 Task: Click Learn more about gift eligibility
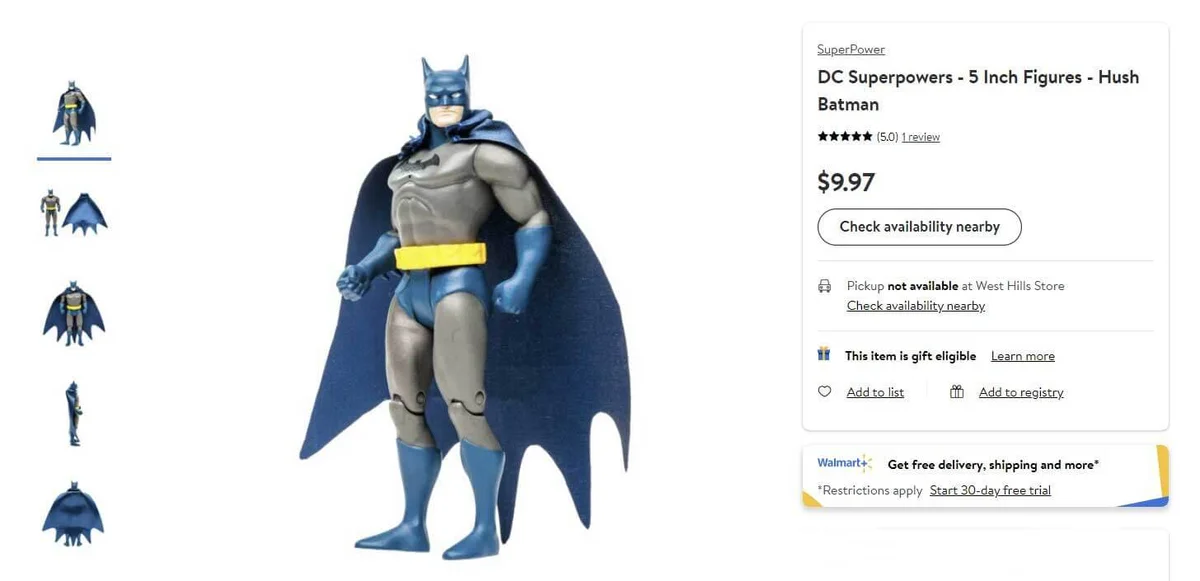tap(1022, 356)
